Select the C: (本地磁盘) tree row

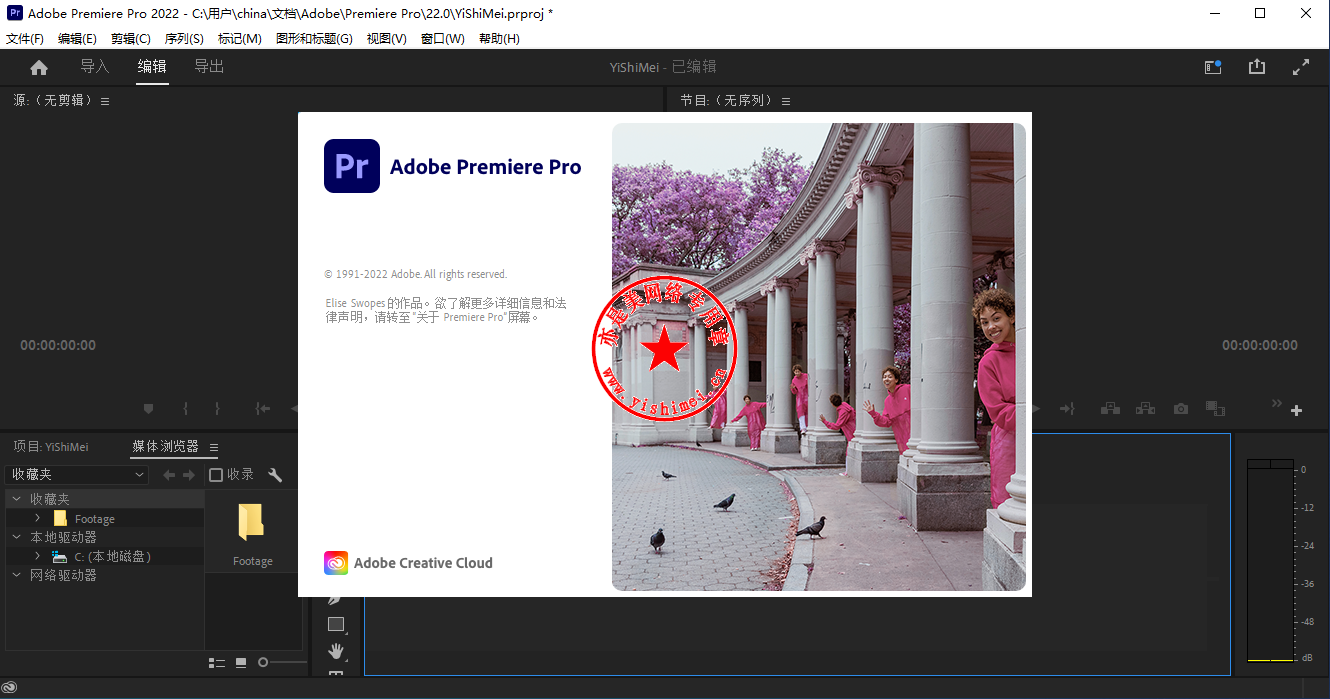104,556
